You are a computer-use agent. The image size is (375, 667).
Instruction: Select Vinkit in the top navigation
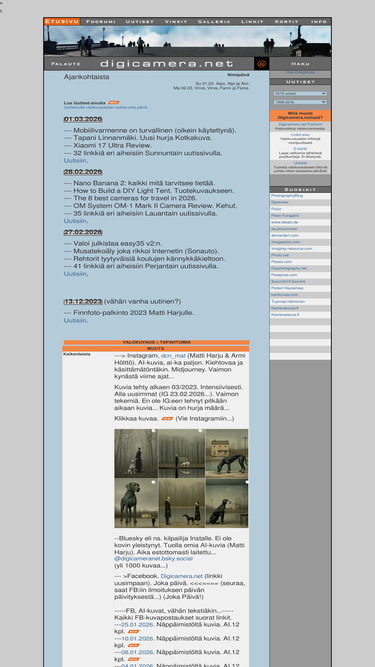(176, 21)
